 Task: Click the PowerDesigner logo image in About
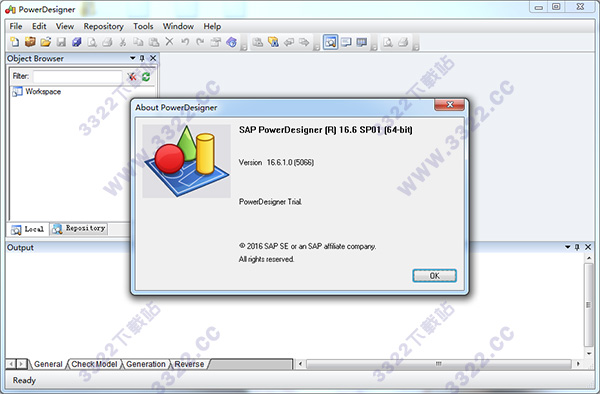[x=186, y=161]
